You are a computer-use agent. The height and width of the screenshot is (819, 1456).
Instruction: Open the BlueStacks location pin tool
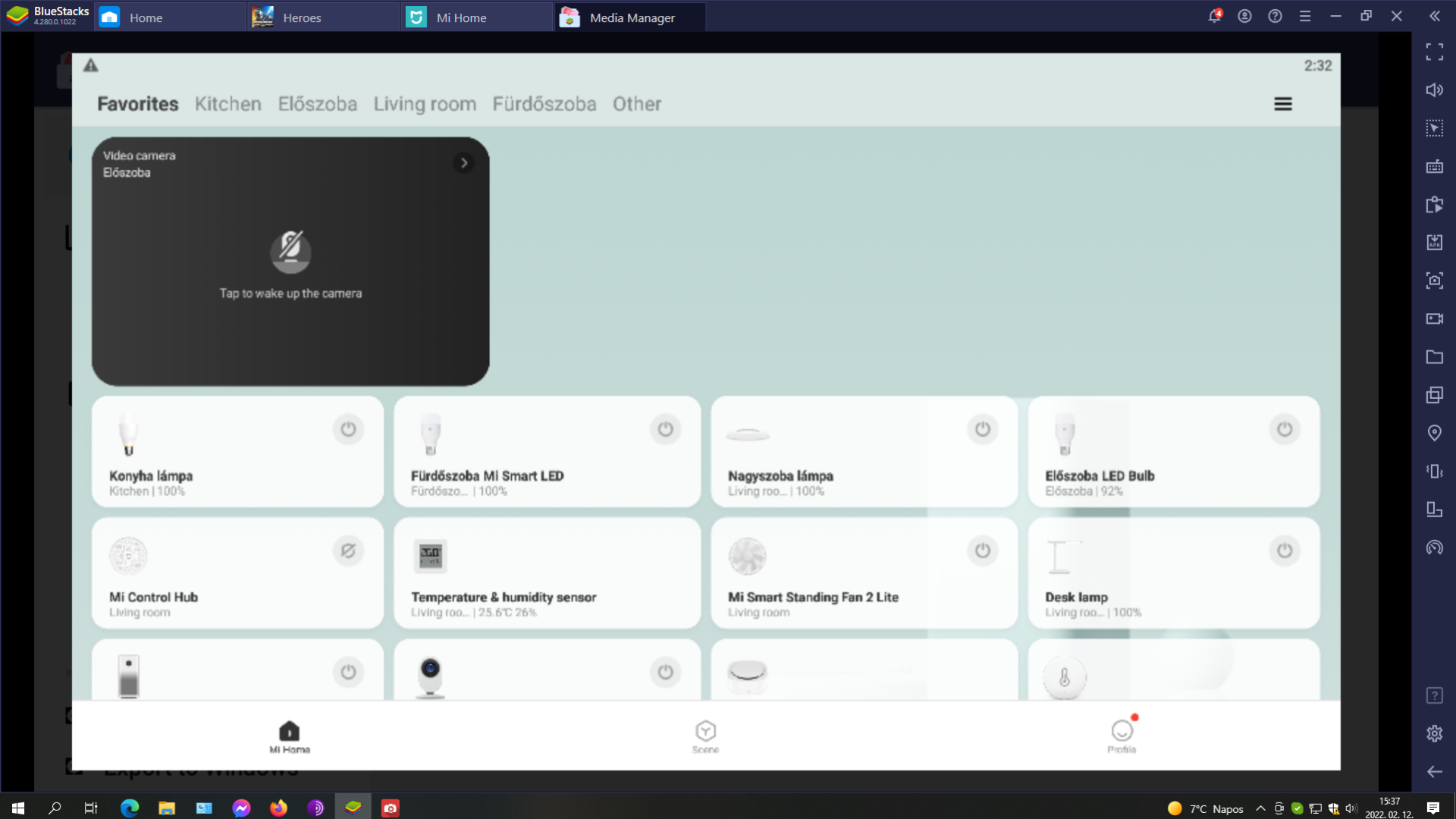click(x=1434, y=433)
